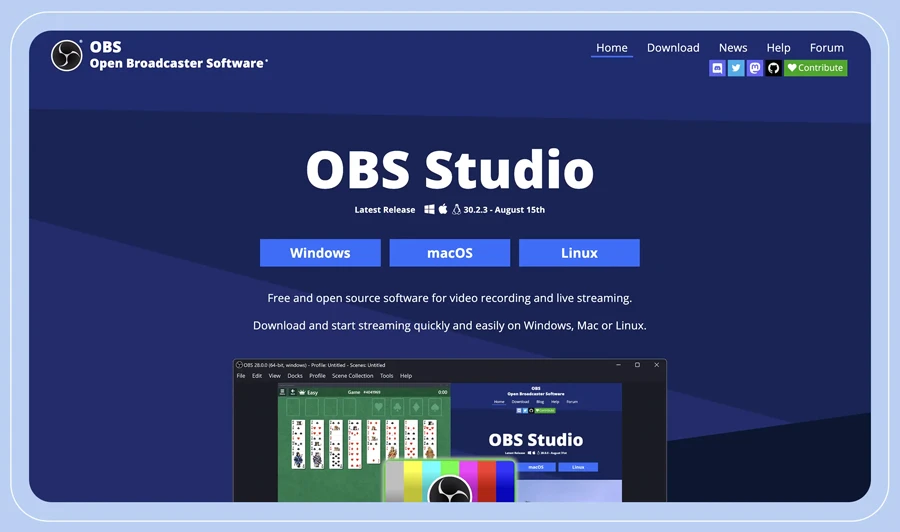Click the Windows logo beside Latest Release
This screenshot has height=532, width=900.
[429, 210]
